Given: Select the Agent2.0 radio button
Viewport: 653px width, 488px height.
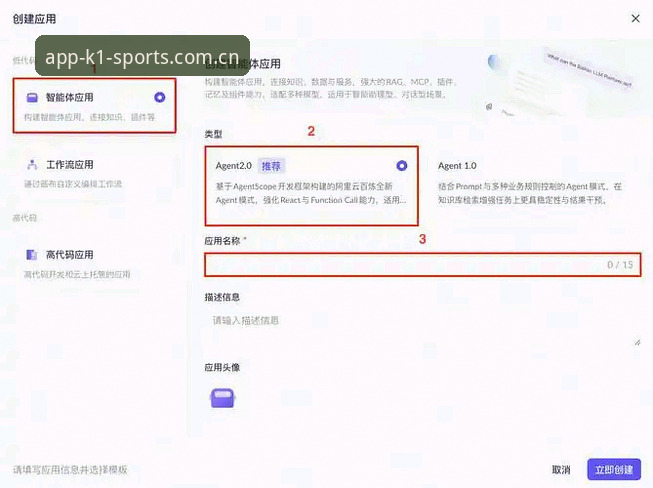Looking at the screenshot, I should 401,166.
